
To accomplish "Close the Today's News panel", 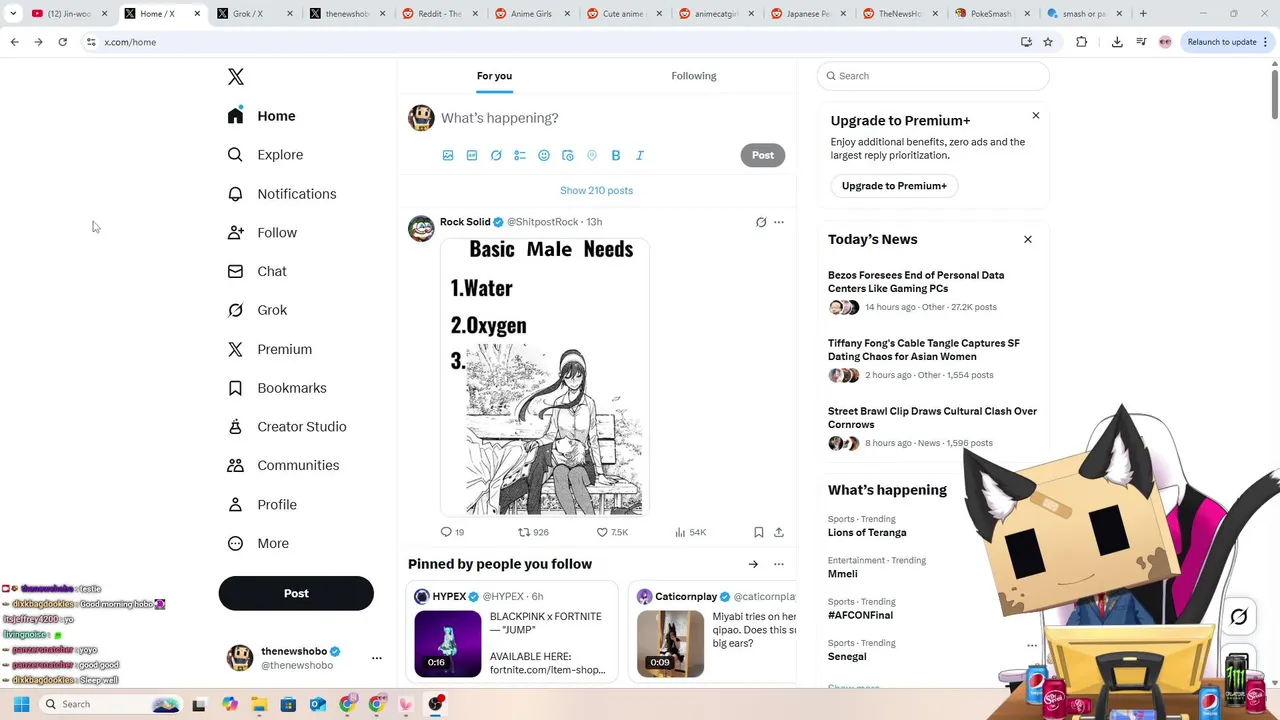I will coord(1027,239).
